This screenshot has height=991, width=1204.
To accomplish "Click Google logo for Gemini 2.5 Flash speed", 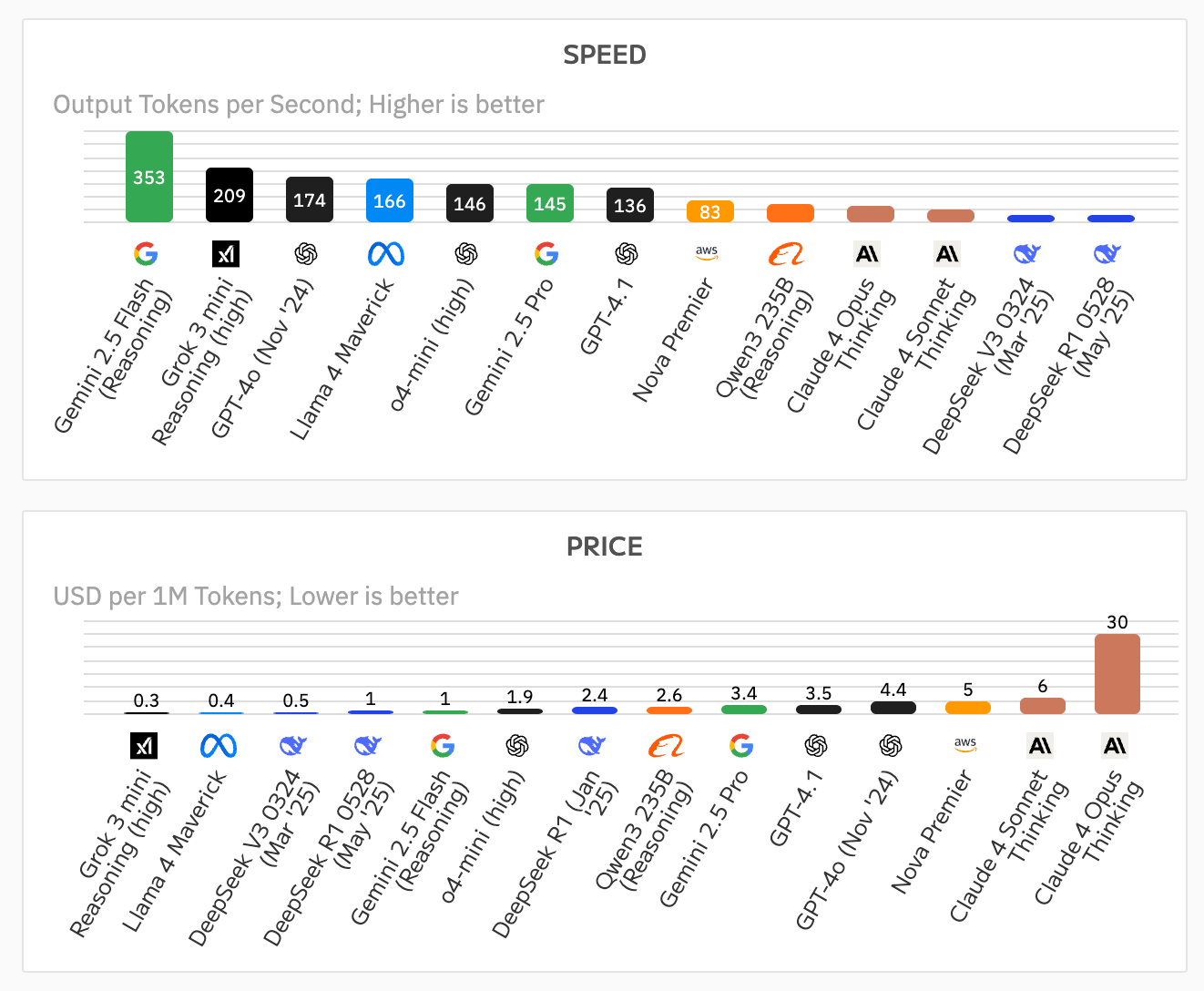I will pos(146,253).
